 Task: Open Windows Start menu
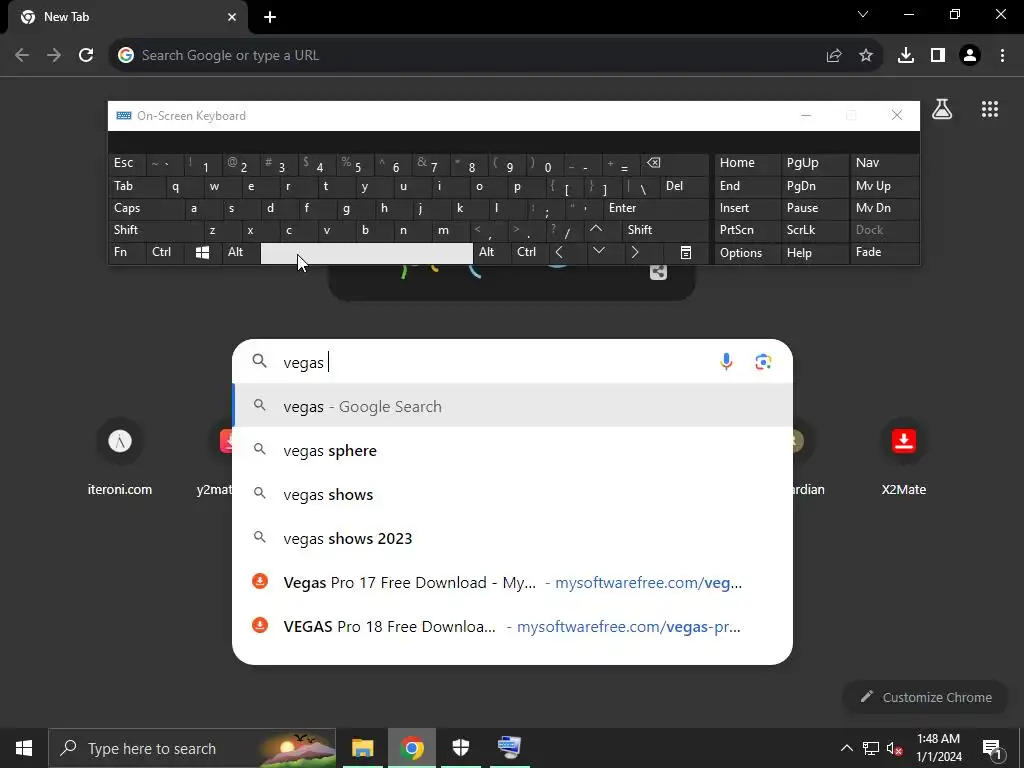(x=24, y=748)
